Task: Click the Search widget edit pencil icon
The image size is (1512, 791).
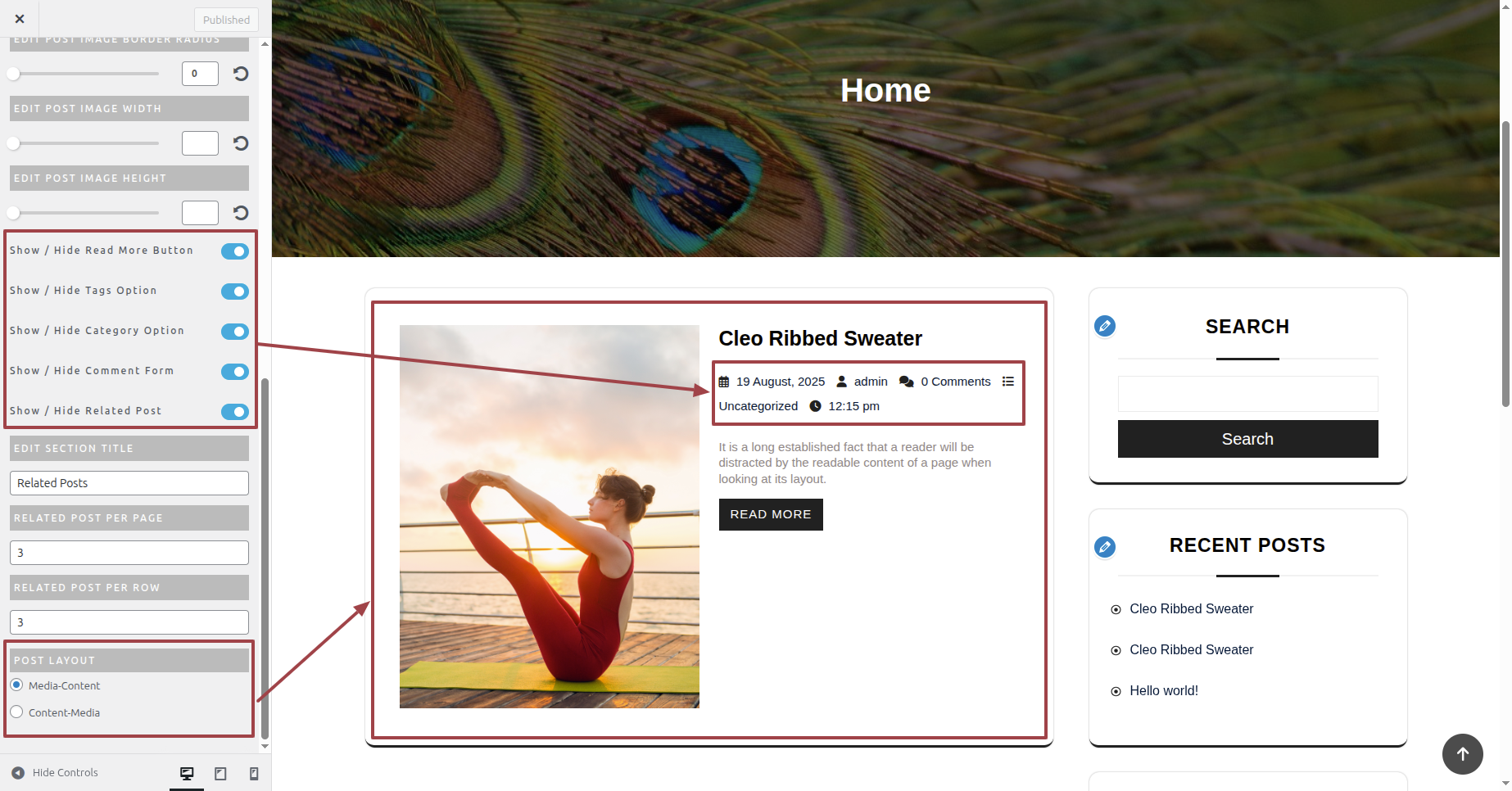Action: pyautogui.click(x=1105, y=326)
